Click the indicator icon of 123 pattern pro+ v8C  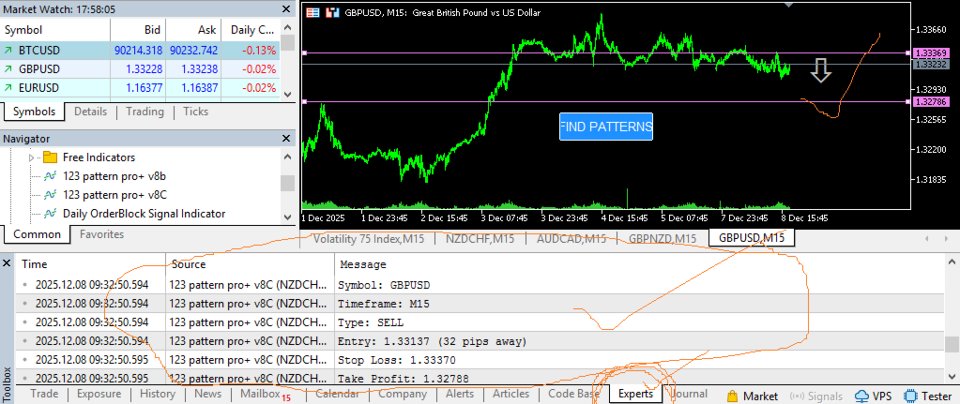[50, 195]
